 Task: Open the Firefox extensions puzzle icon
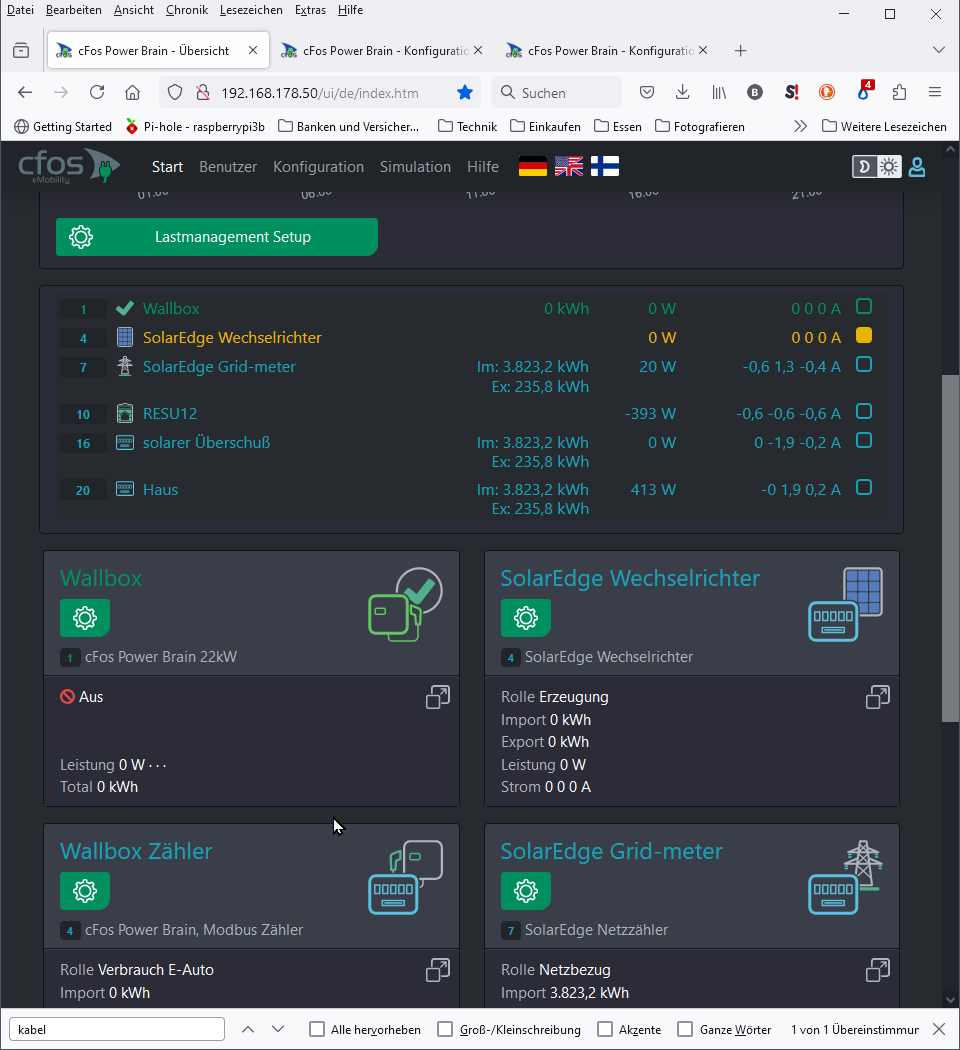[x=899, y=92]
